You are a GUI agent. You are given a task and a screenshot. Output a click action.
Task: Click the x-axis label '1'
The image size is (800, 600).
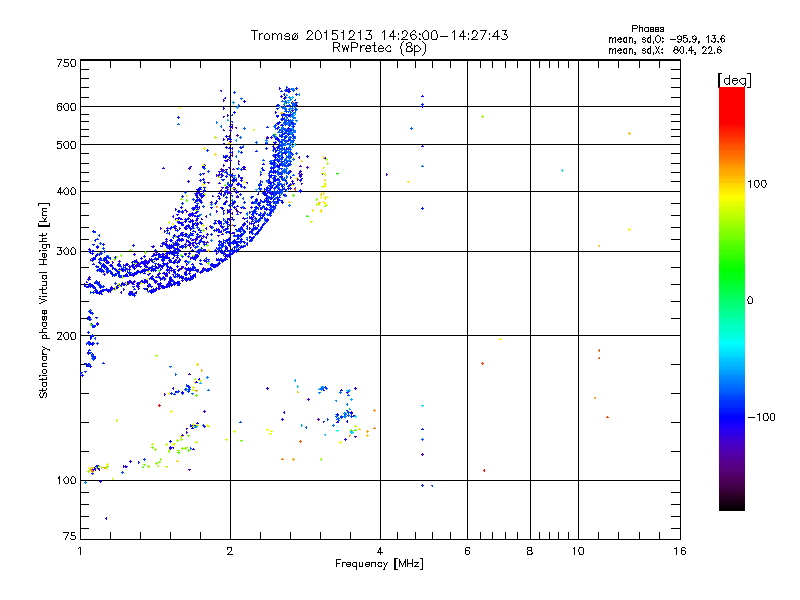pyautogui.click(x=80, y=551)
